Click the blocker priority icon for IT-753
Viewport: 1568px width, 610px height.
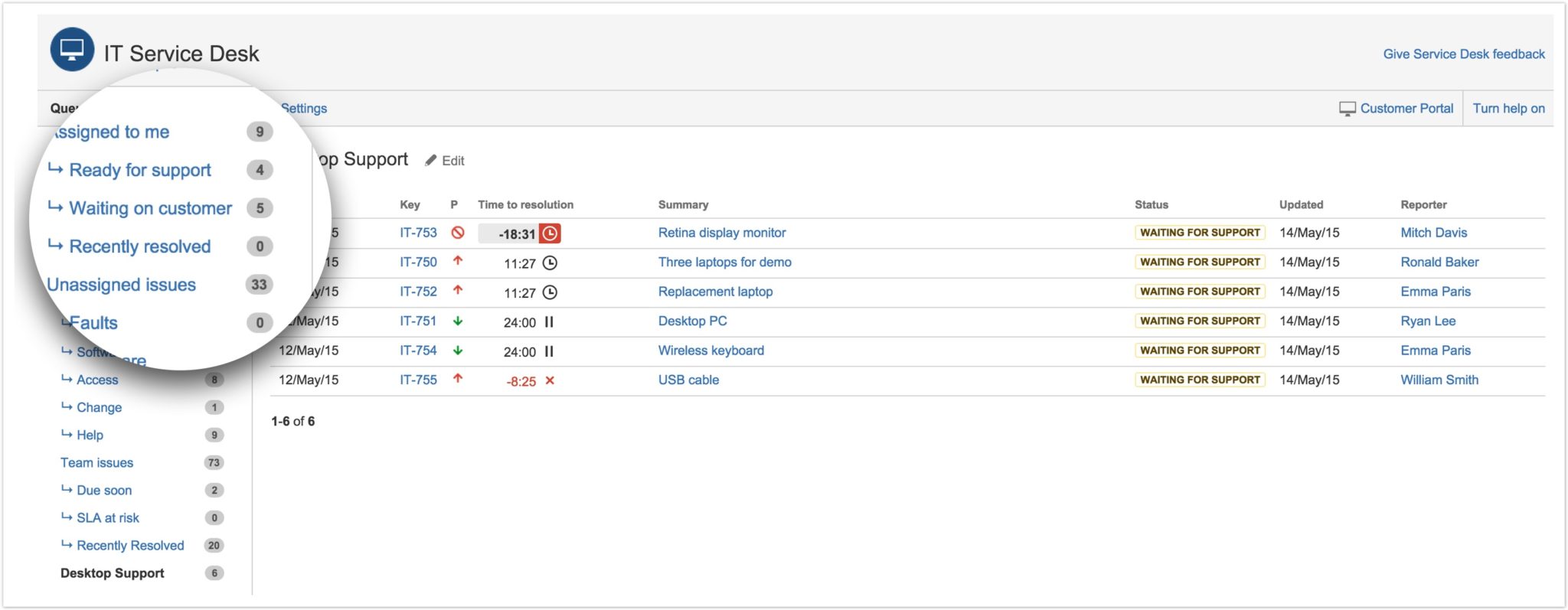tap(458, 232)
